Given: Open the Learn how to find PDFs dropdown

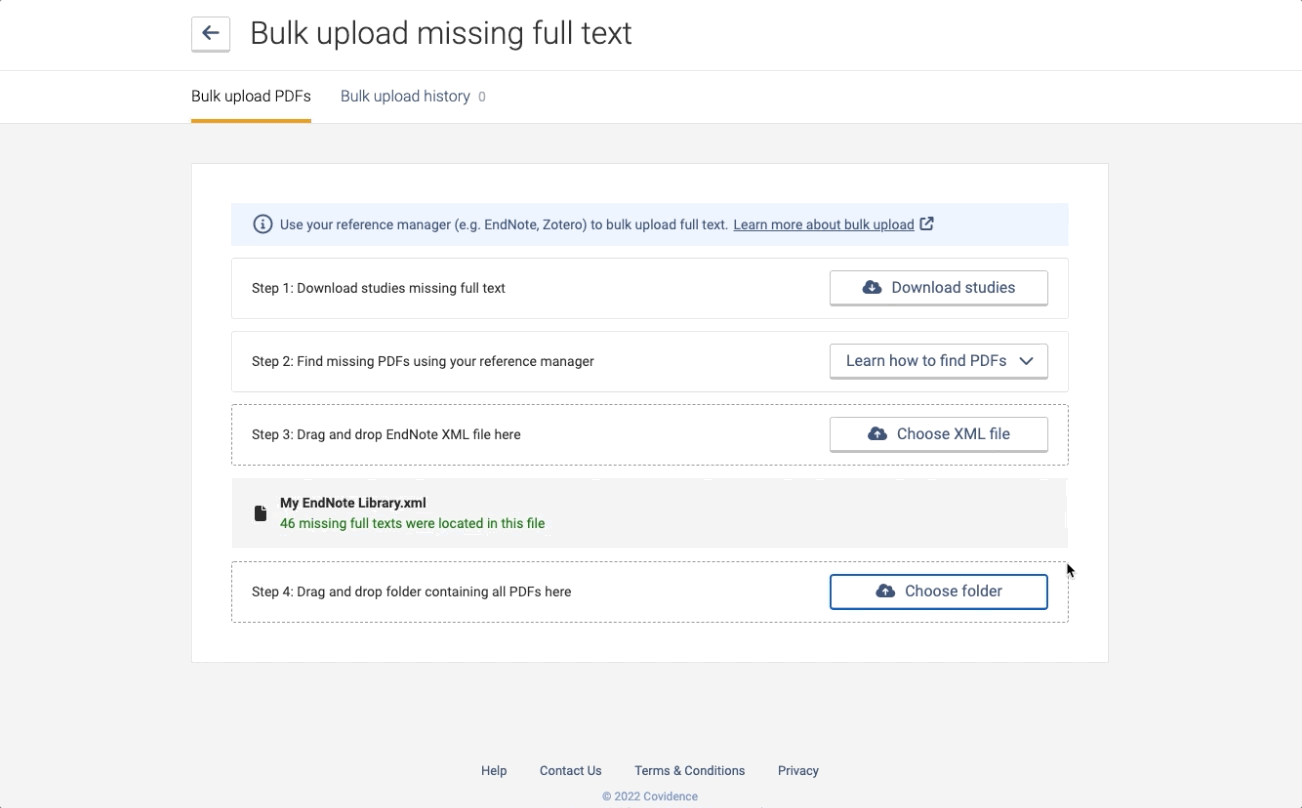Looking at the screenshot, I should [x=926, y=361].
